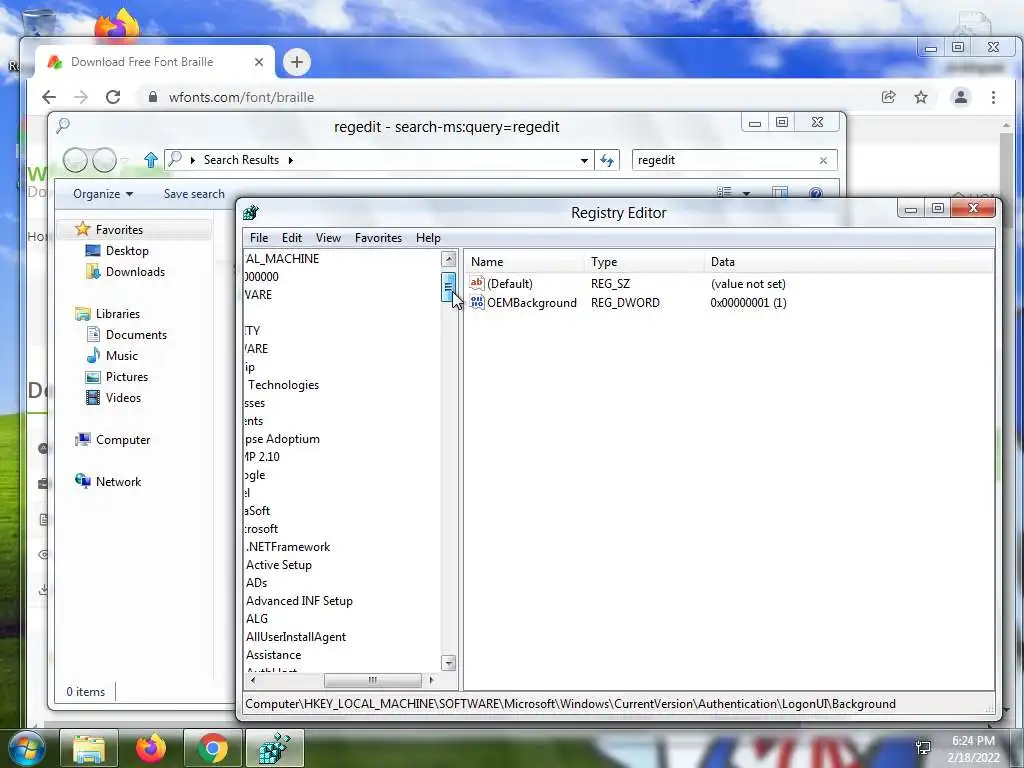Click the tree pane vertical scrollbar thumb

[x=449, y=287]
